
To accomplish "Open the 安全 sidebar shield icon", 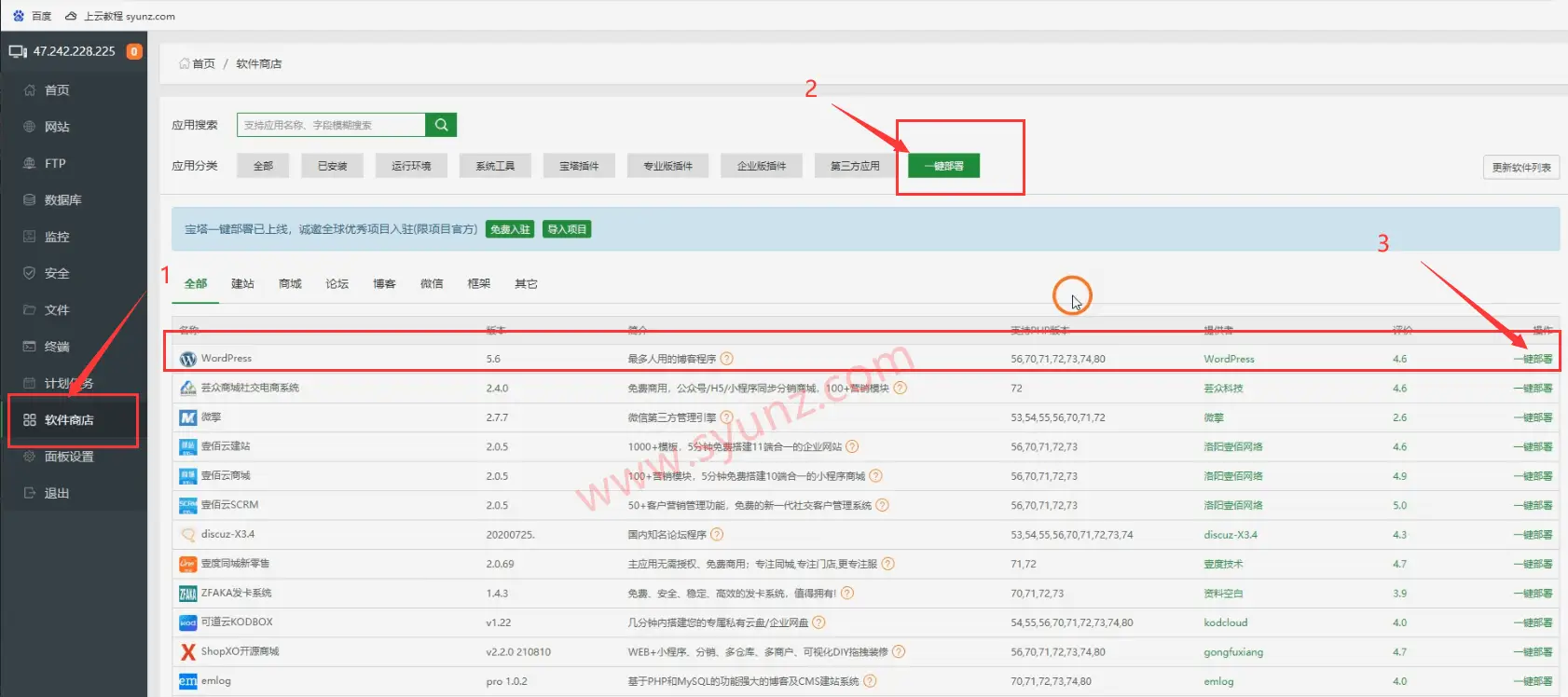I will pyautogui.click(x=30, y=273).
